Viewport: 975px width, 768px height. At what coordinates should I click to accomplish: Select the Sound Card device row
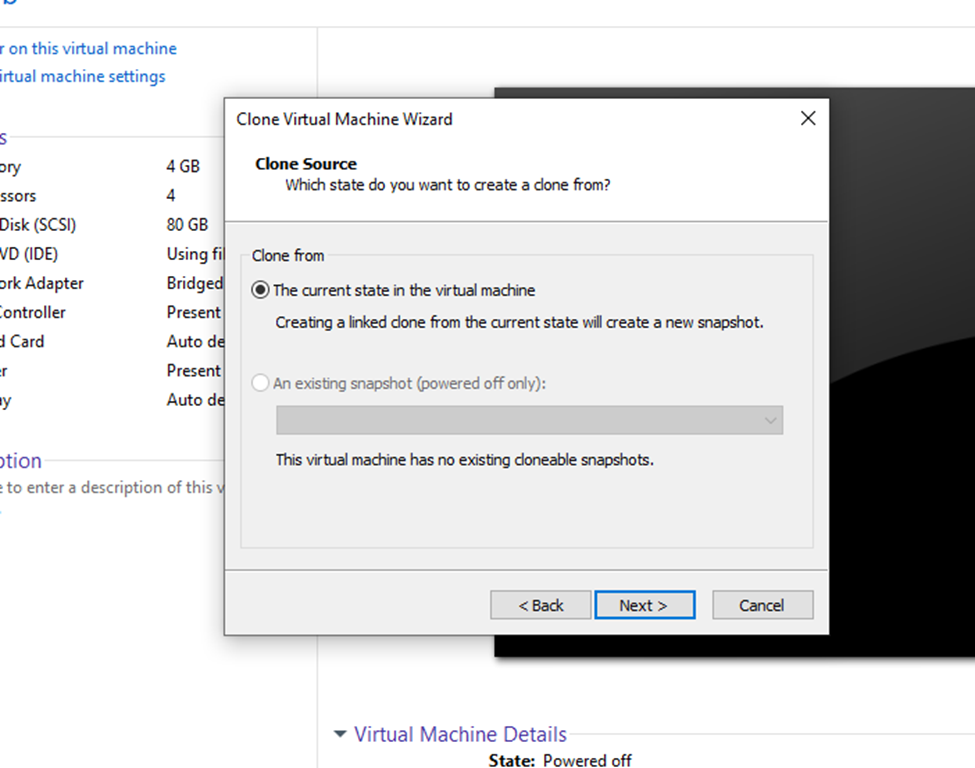pos(100,341)
